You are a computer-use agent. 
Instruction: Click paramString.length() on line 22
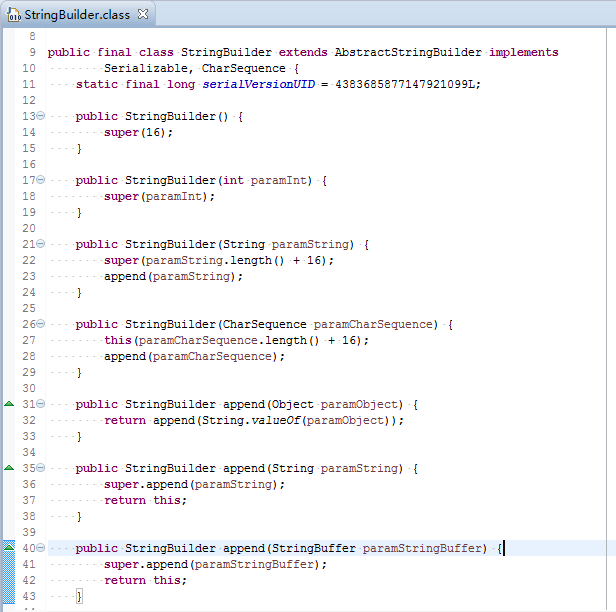(215, 260)
